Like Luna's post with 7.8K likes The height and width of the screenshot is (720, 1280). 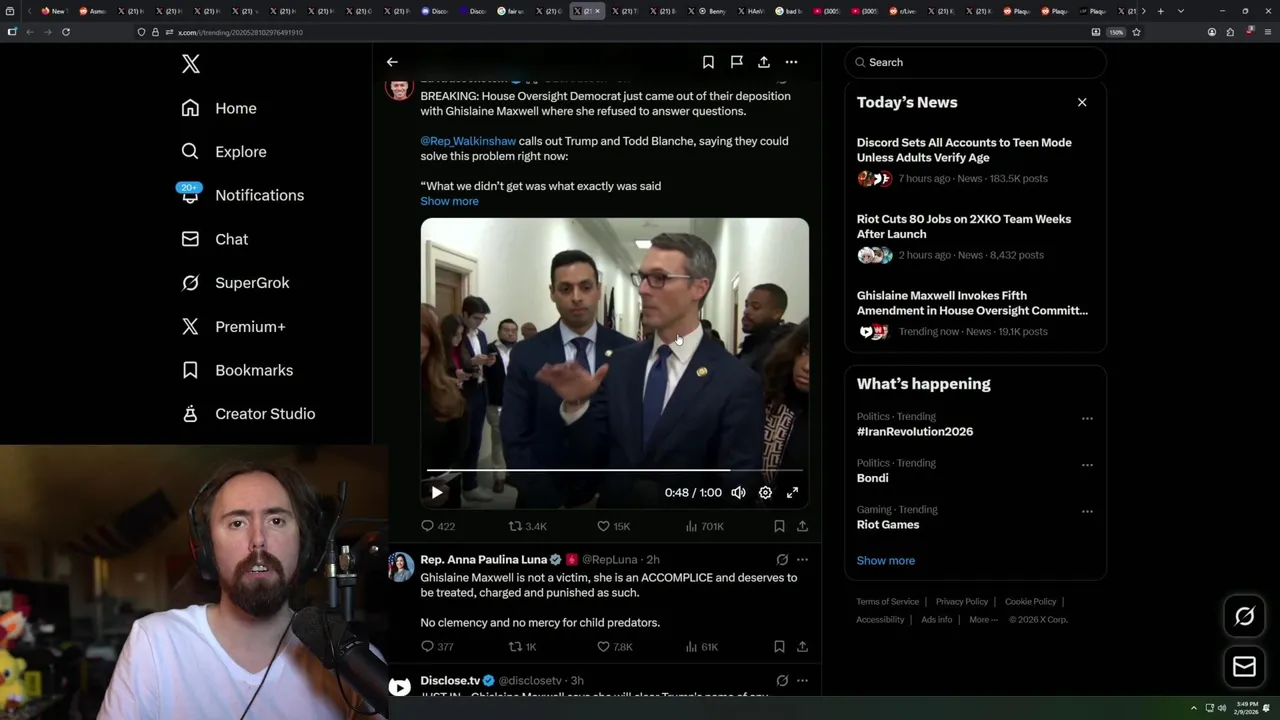coord(614,647)
